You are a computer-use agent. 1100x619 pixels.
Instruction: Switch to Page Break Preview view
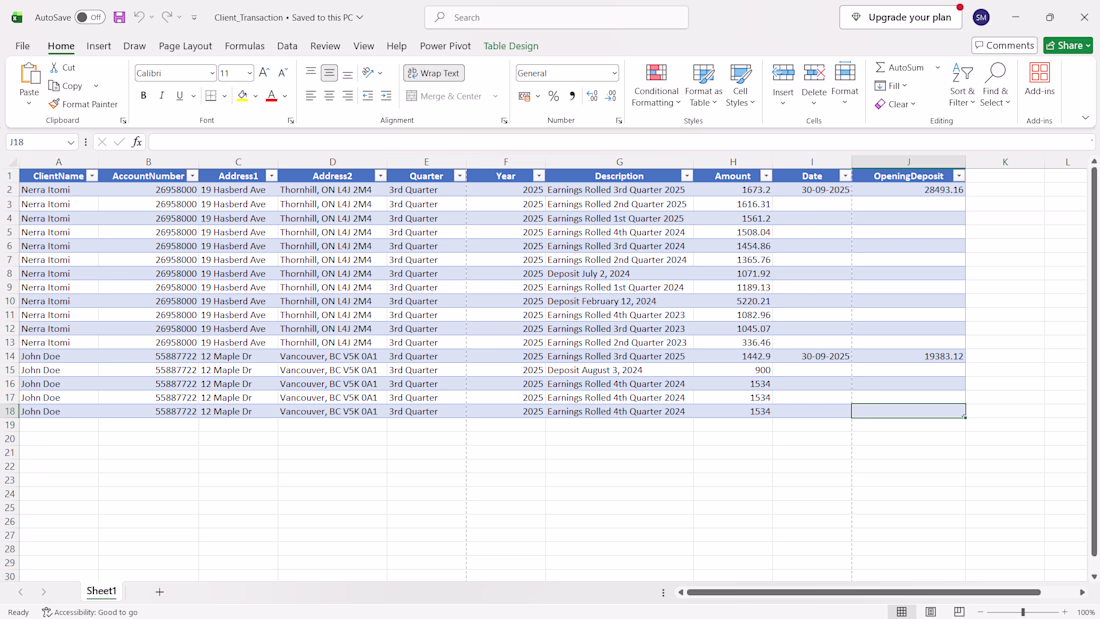[x=959, y=612]
